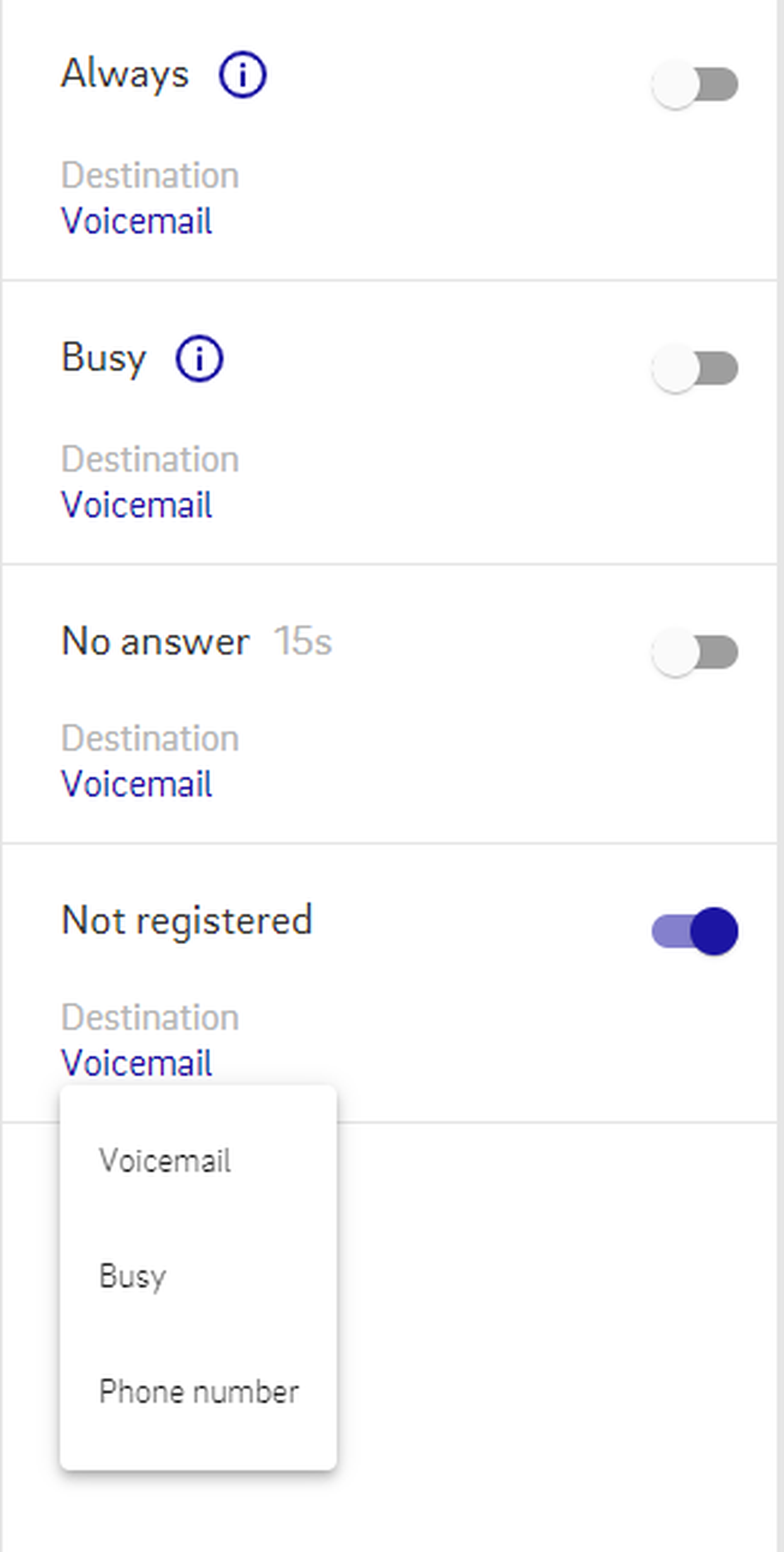The image size is (784, 1552).
Task: Open the No answer destination dropdown
Action: coord(137,784)
